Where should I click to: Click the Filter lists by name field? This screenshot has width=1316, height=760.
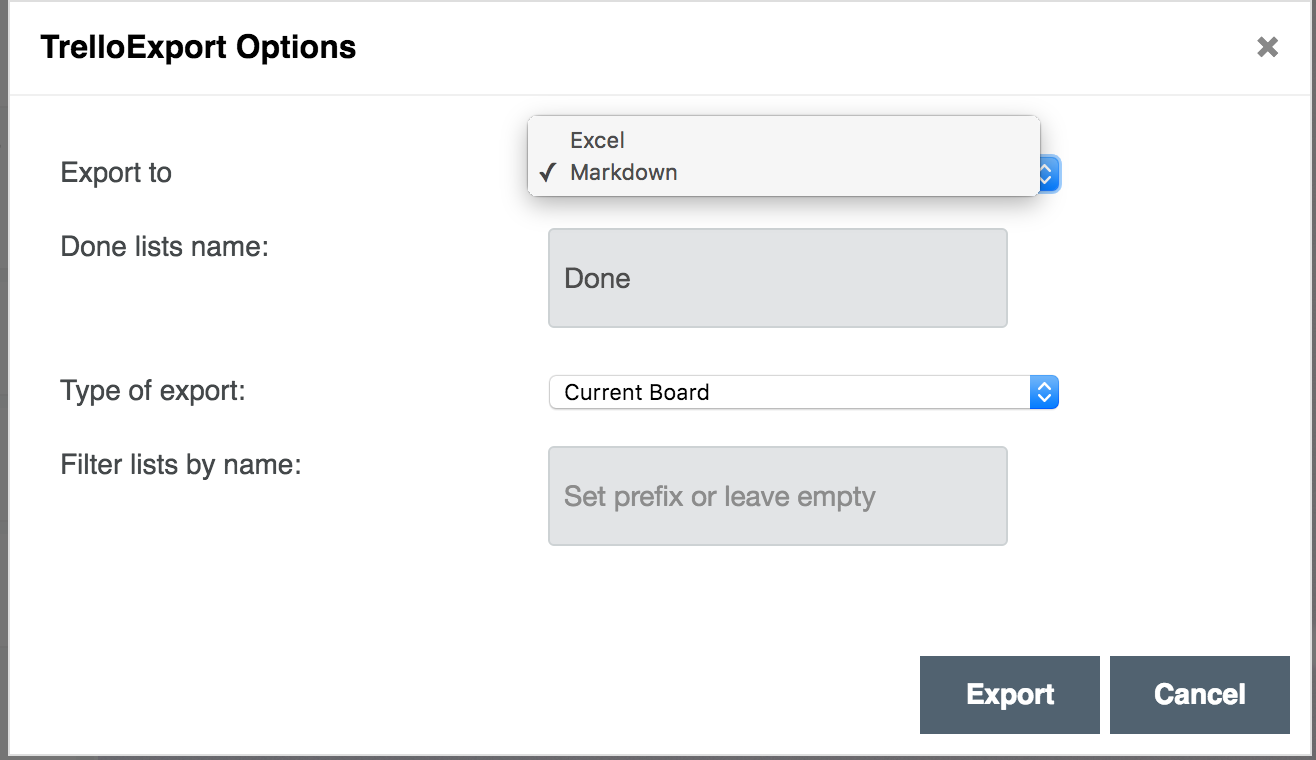(x=777, y=496)
